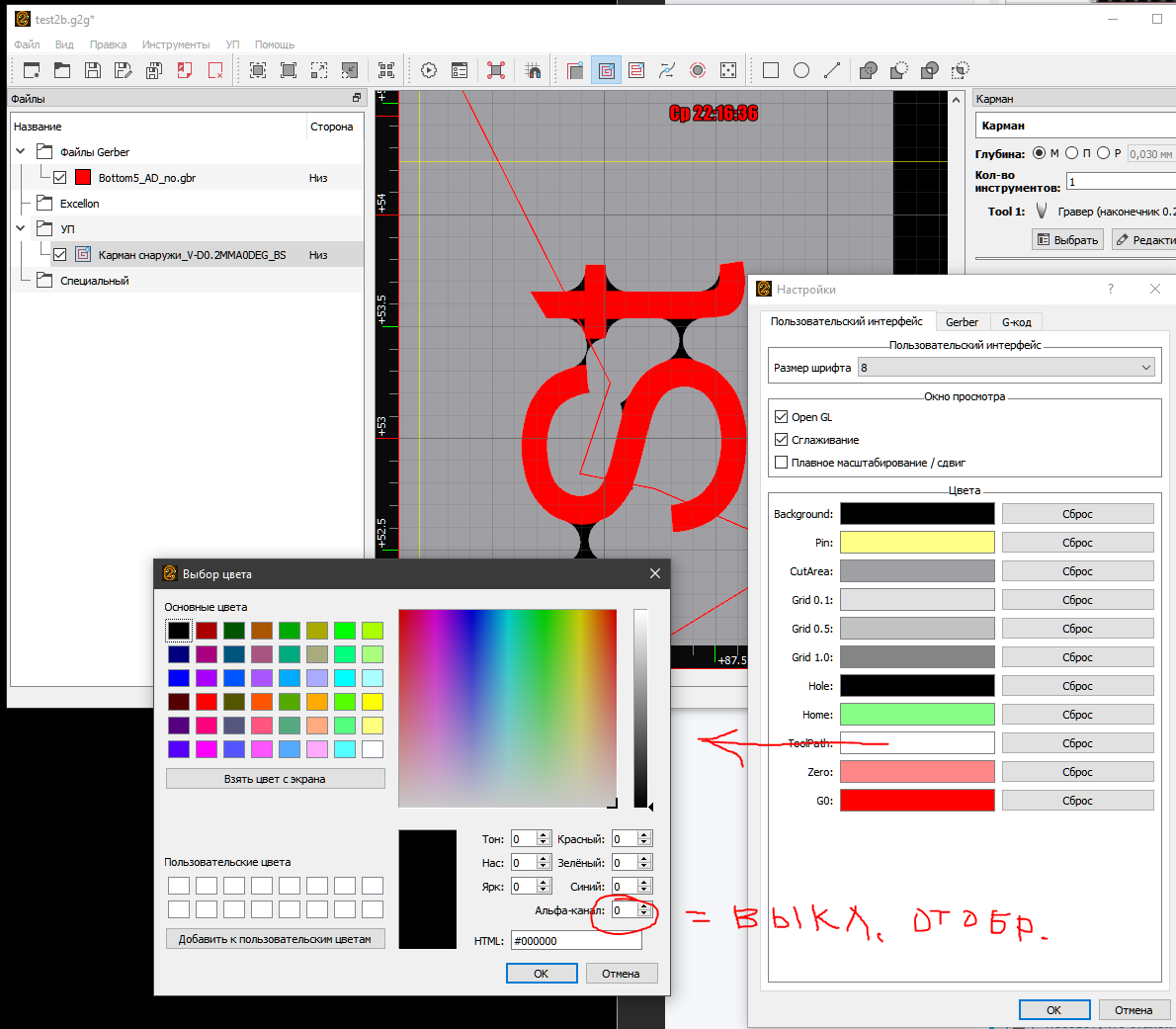
Task: Uncheck the Сглаживание checkbox
Action: pos(781,440)
